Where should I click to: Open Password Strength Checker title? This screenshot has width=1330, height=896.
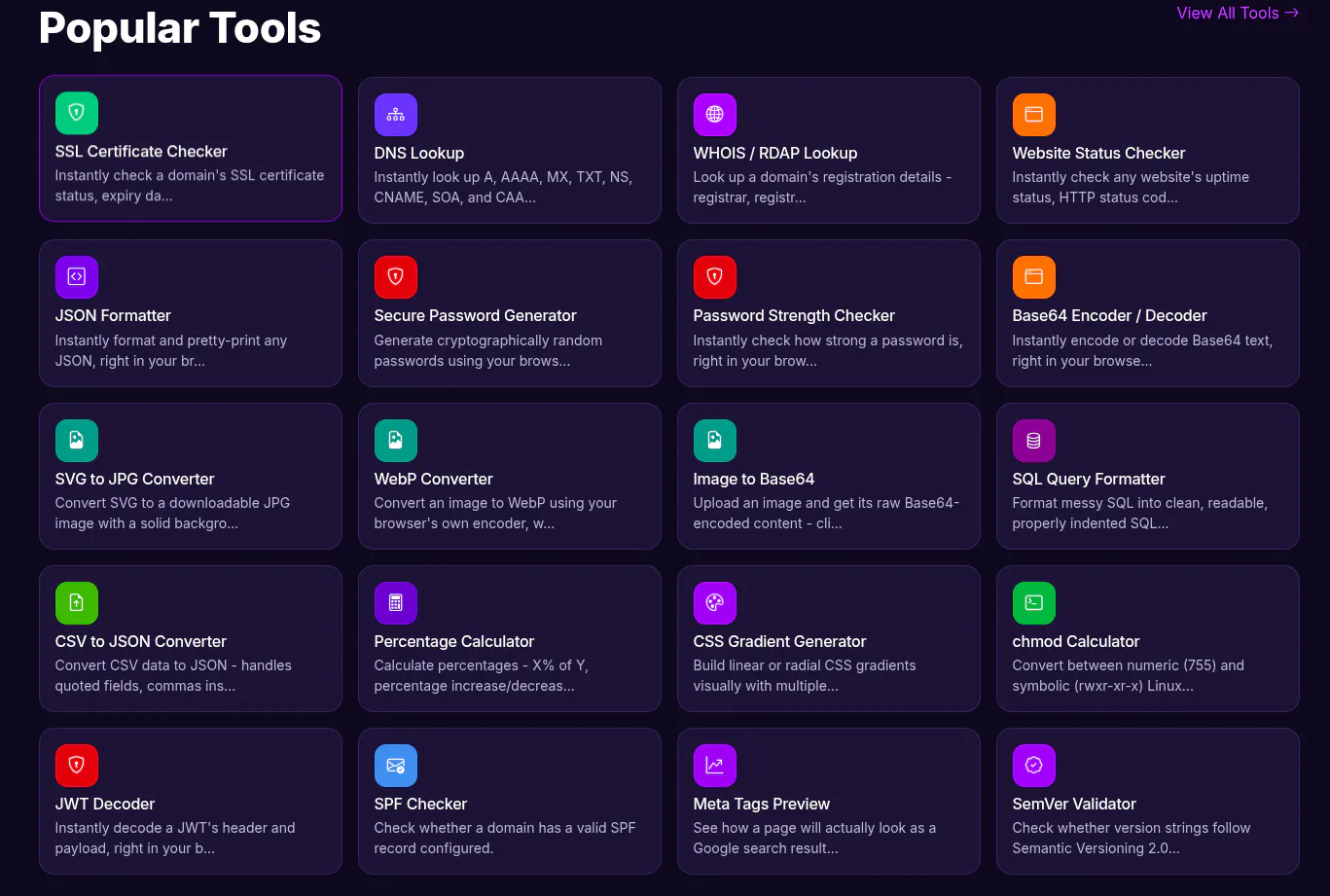pyautogui.click(x=794, y=315)
